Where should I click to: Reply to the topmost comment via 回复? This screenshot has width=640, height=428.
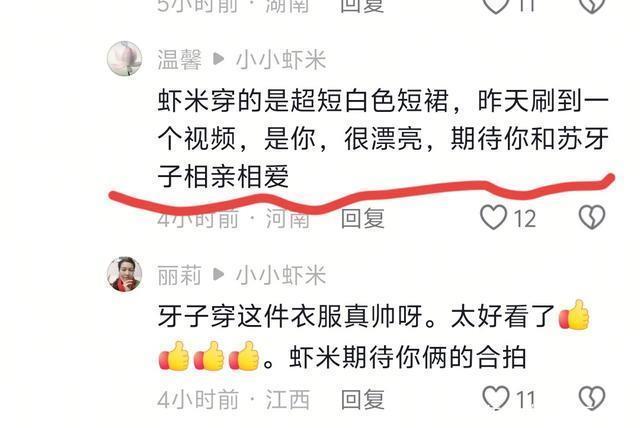[x=362, y=5]
